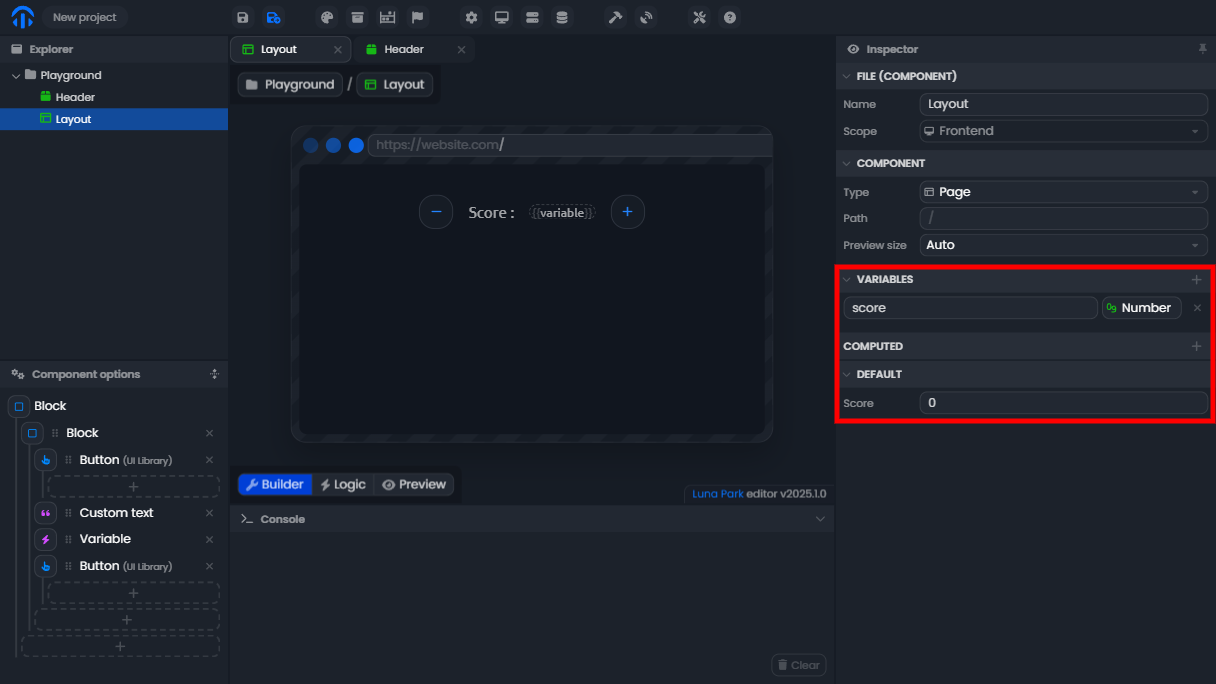Image resolution: width=1216 pixels, height=684 pixels.
Task: Remove the Custom text component
Action: click(x=210, y=513)
